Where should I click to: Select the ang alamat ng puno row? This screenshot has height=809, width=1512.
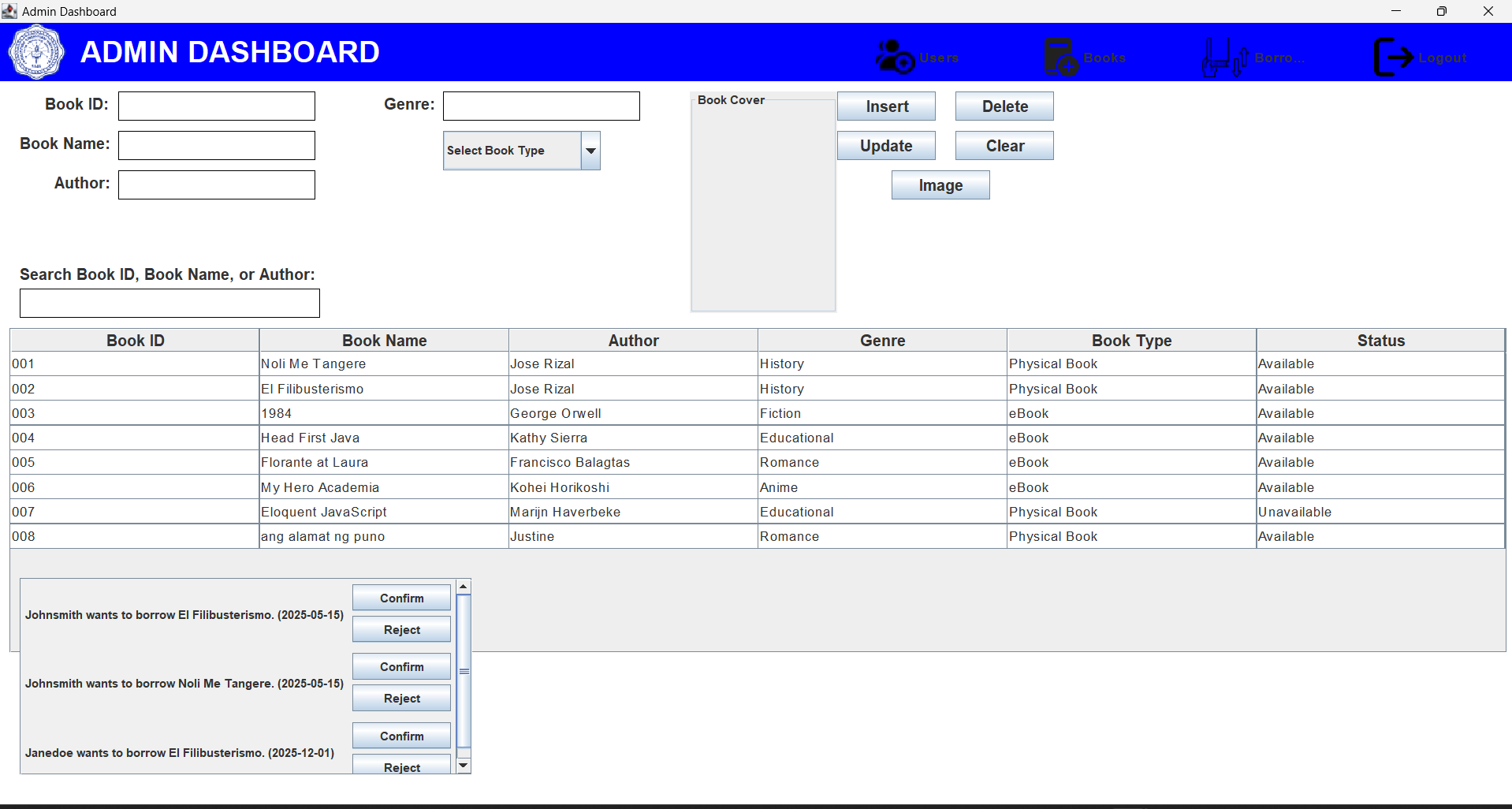[758, 536]
